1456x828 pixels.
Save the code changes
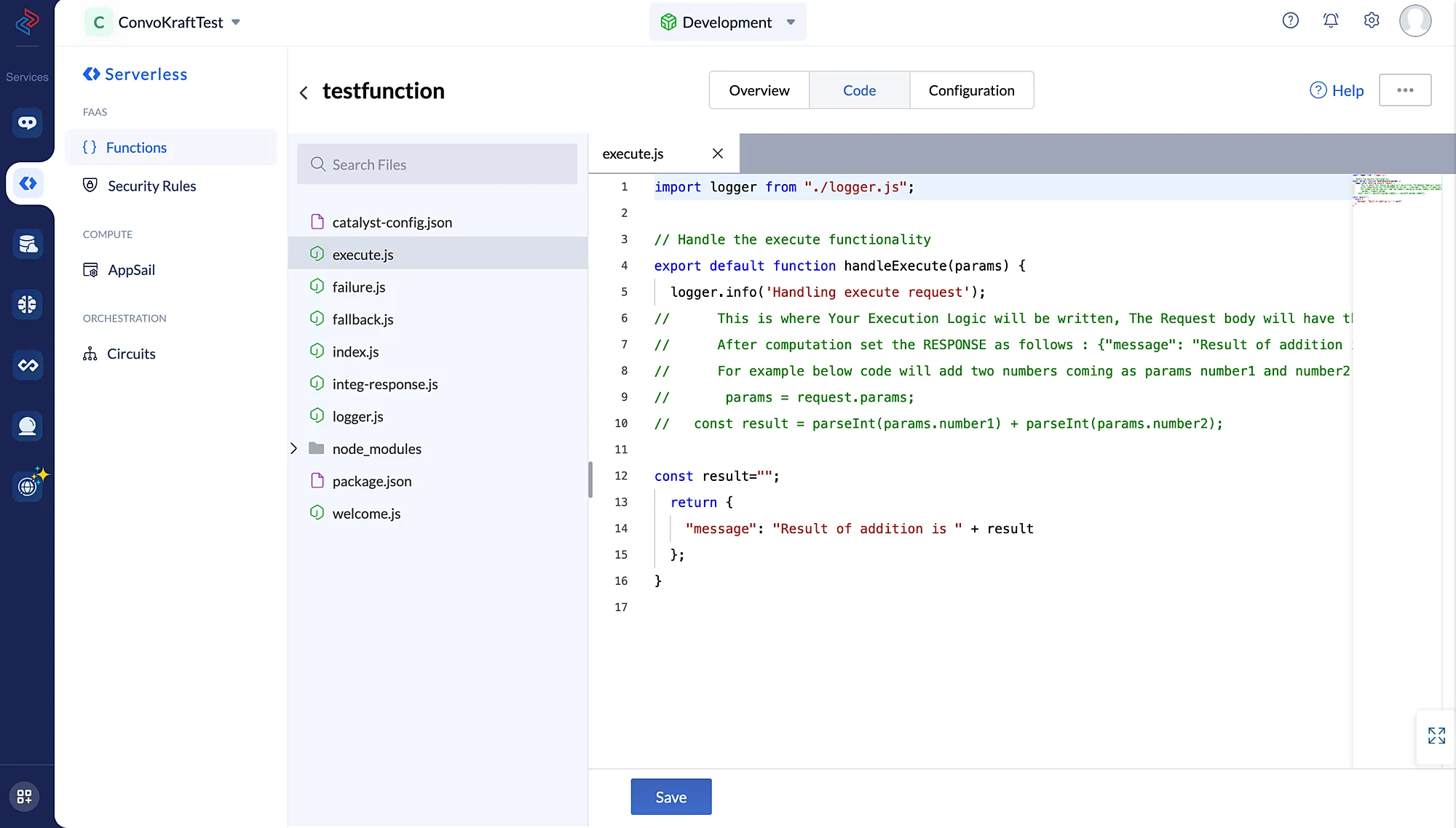click(x=670, y=797)
